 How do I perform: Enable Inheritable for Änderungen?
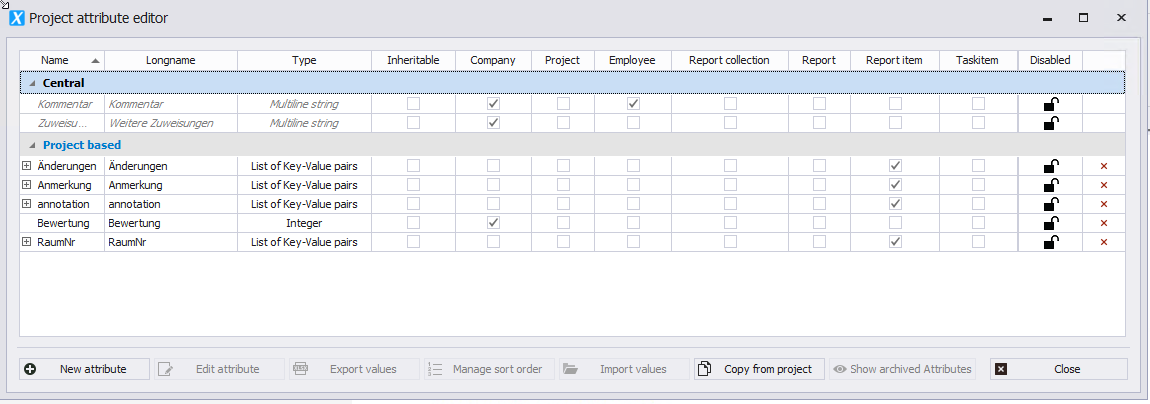pos(414,166)
